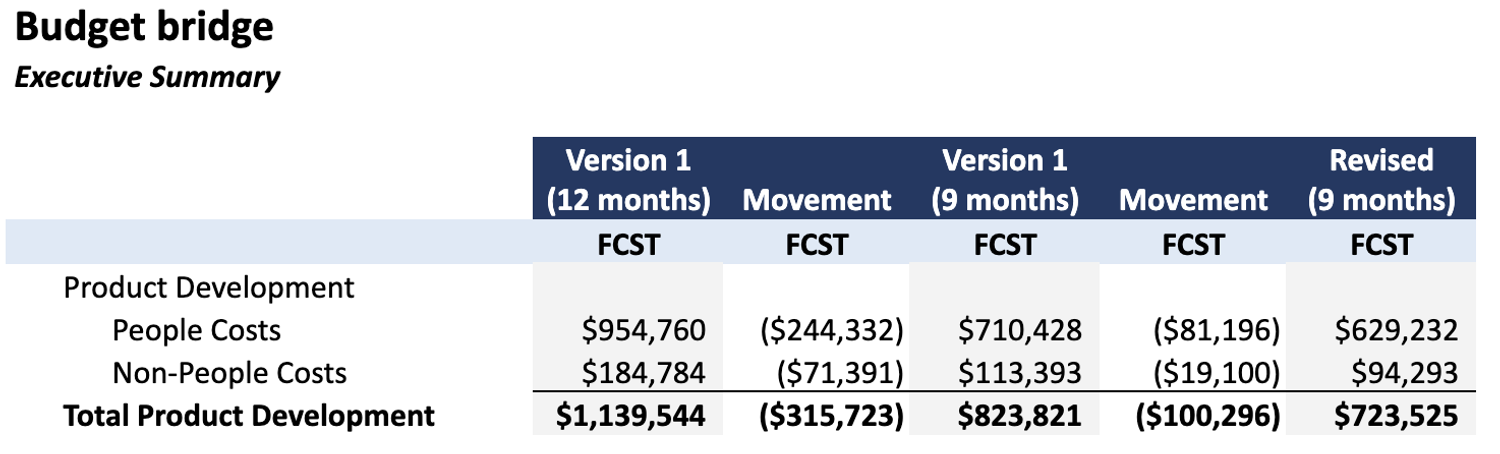Select the ($71,391) movement cell

tap(840, 373)
